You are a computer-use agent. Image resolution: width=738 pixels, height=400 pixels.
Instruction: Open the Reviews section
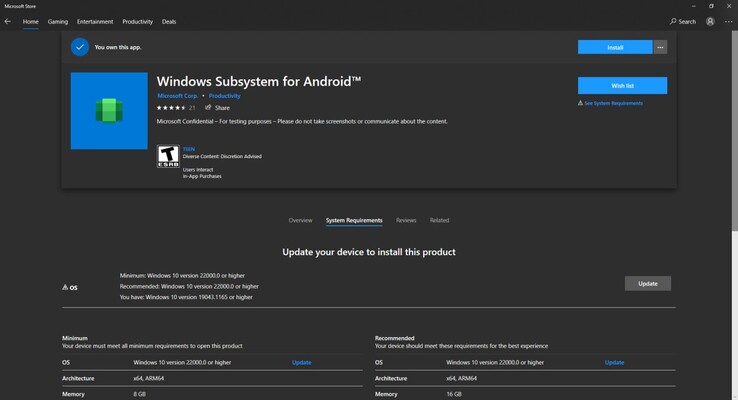(406, 220)
